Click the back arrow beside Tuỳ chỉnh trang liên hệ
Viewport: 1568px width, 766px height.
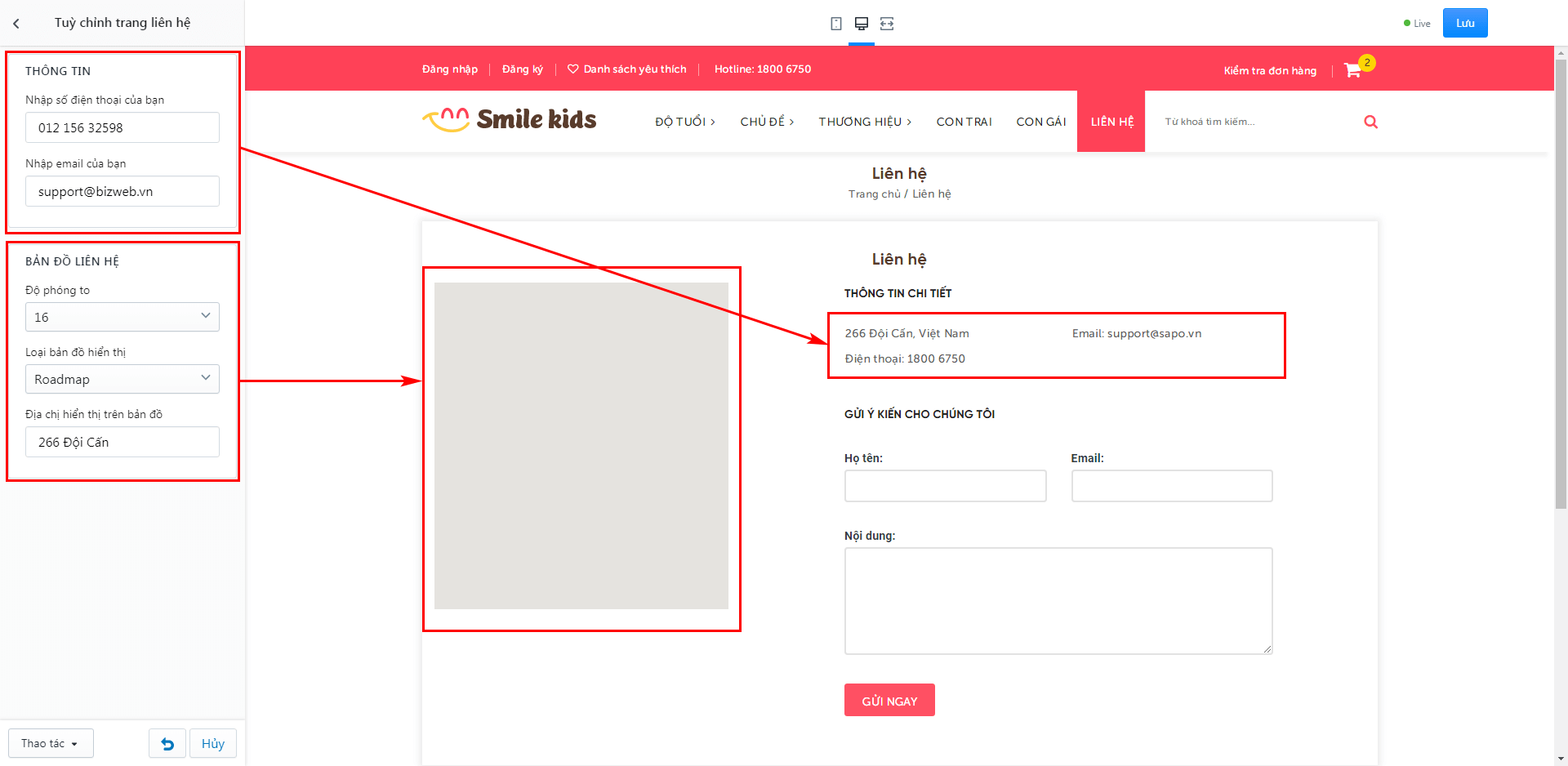[16, 24]
